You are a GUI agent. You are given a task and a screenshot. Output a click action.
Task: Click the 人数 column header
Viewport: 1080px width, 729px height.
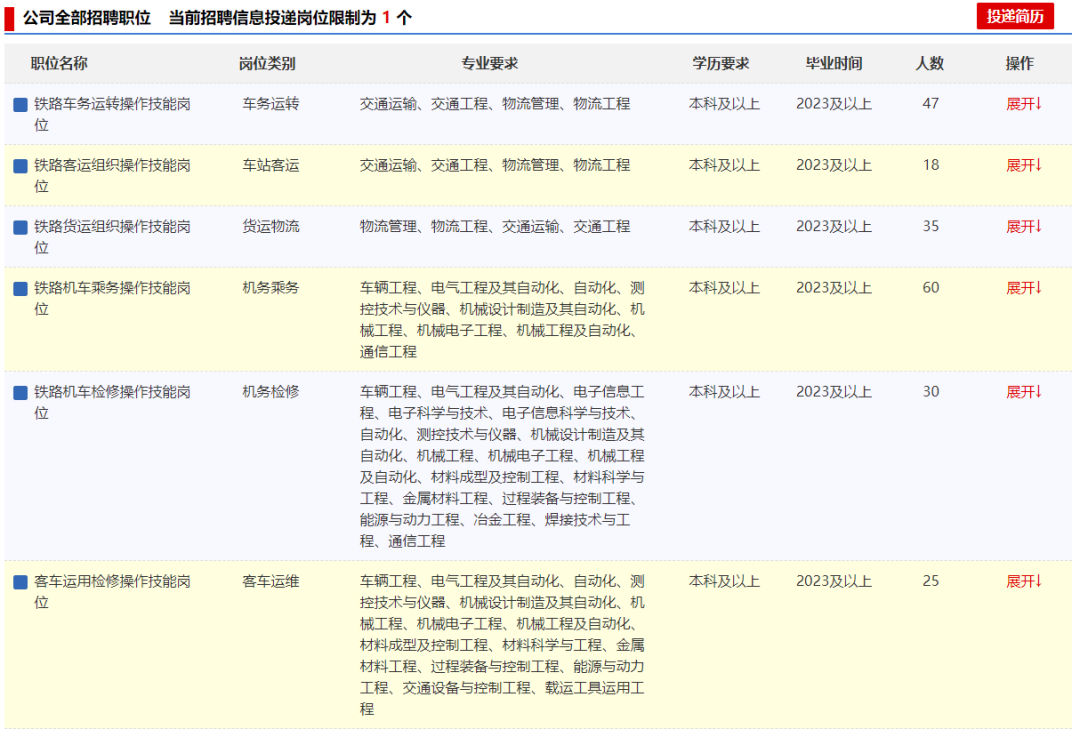click(929, 63)
